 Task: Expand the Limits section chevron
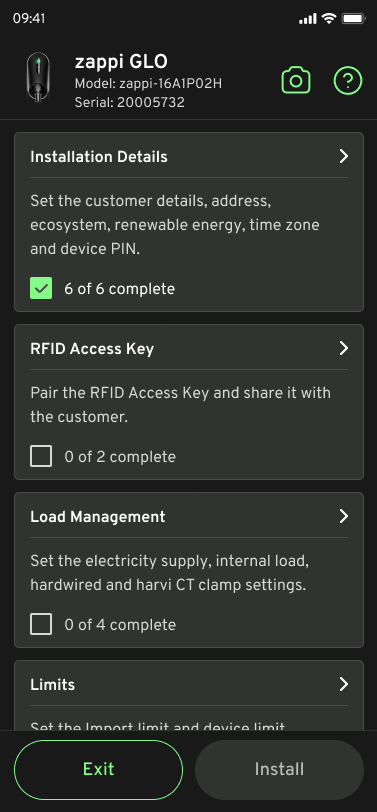pos(343,685)
